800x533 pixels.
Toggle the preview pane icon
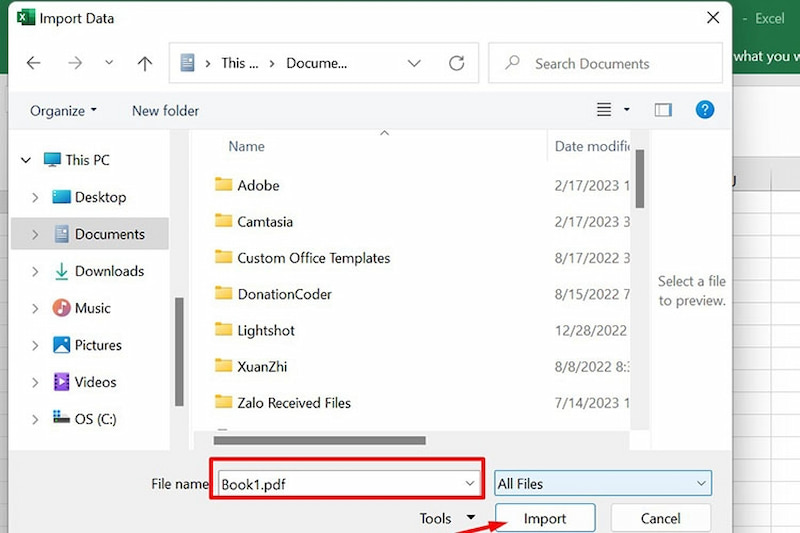tap(663, 110)
